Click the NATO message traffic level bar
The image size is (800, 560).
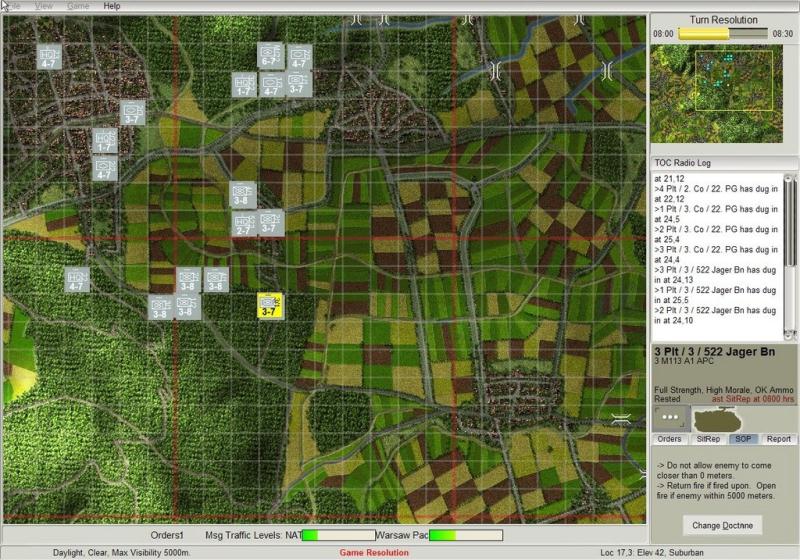[x=338, y=536]
